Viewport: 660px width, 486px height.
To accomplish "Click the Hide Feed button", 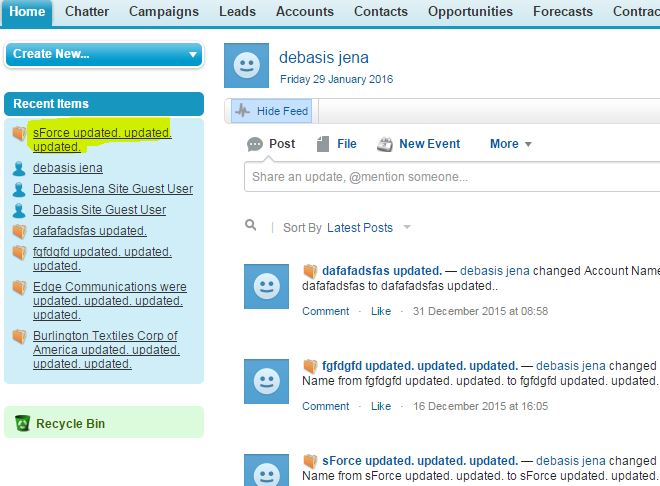I will tap(272, 111).
